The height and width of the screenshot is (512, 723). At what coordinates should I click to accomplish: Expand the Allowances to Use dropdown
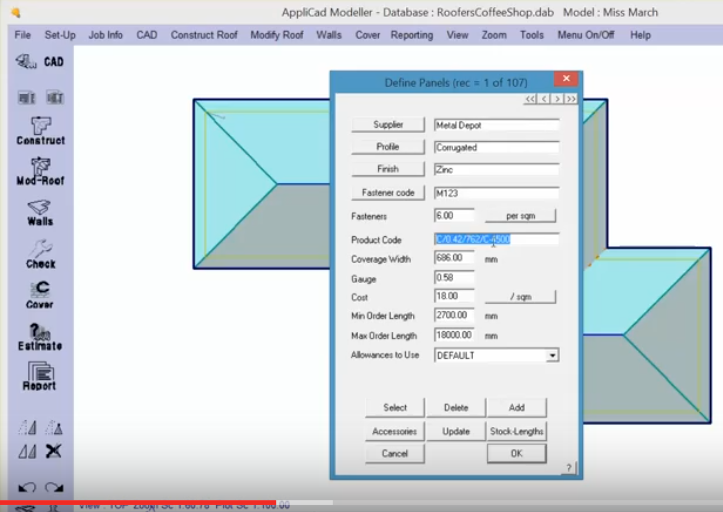[552, 355]
